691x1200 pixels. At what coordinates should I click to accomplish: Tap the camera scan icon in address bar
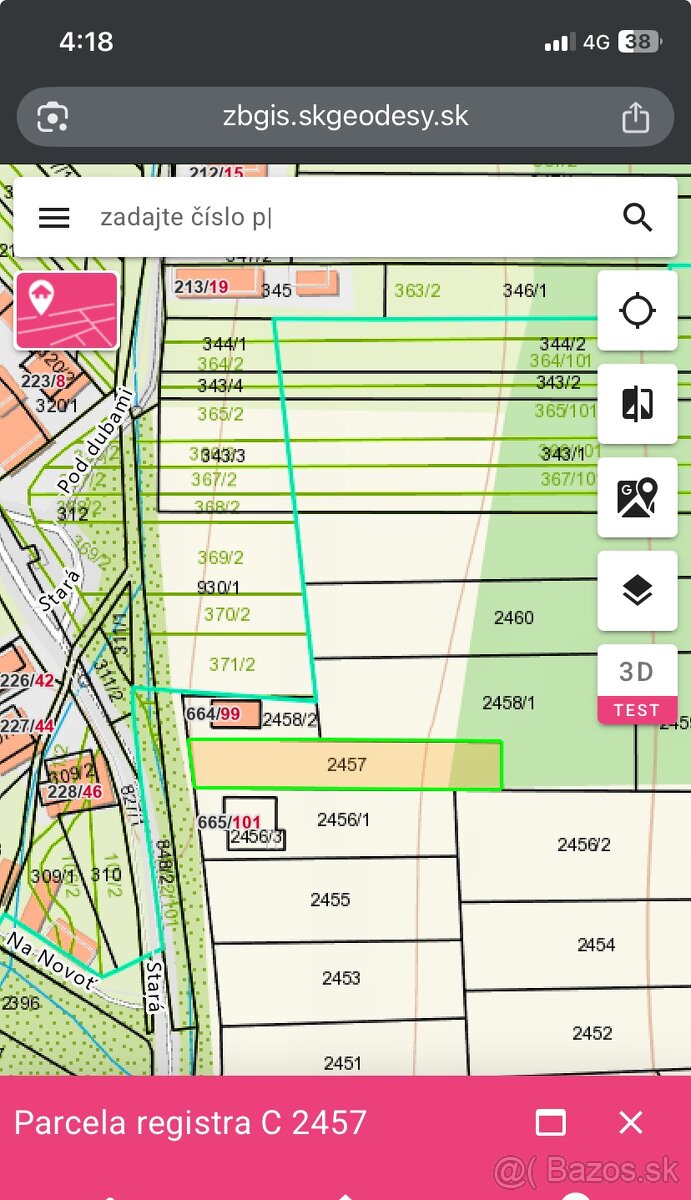(x=52, y=117)
